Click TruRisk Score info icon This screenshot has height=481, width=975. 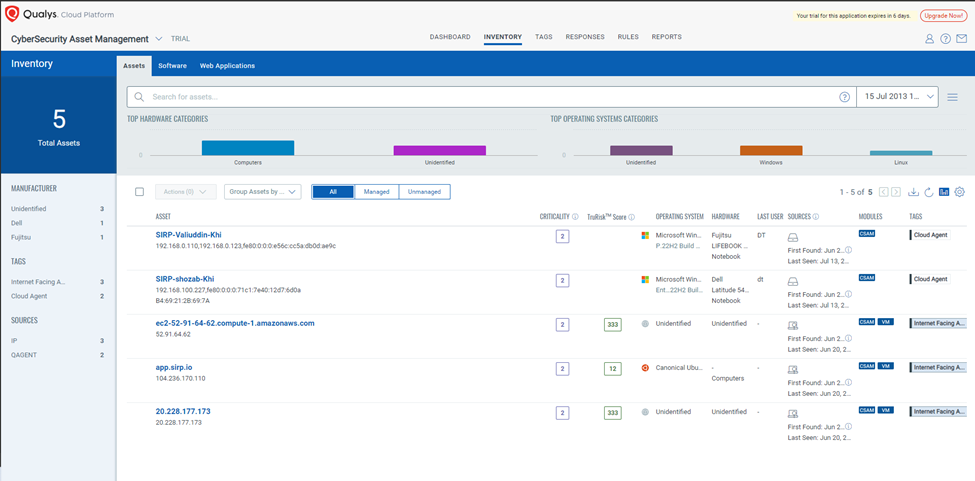[x=631, y=218]
